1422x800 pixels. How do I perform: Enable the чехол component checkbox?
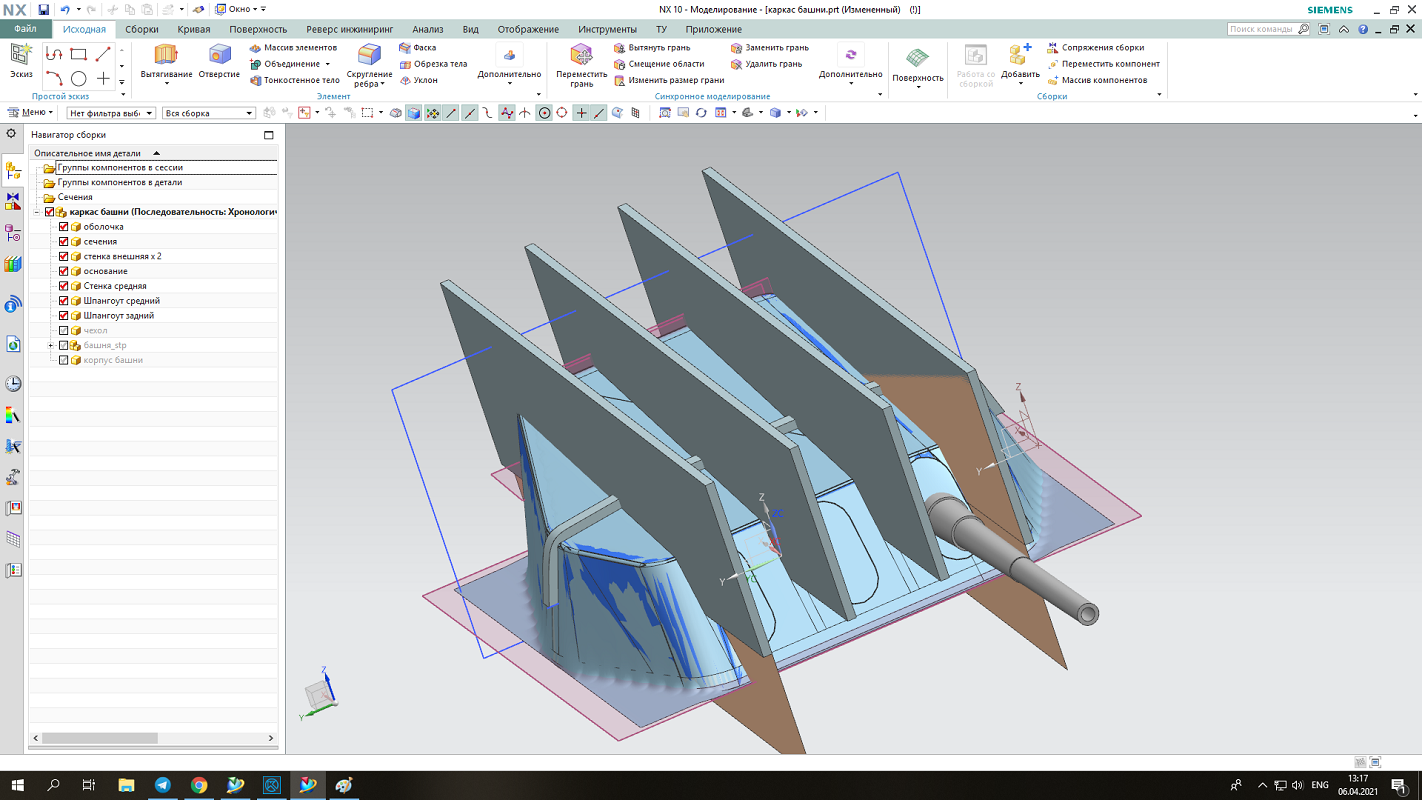pos(64,331)
